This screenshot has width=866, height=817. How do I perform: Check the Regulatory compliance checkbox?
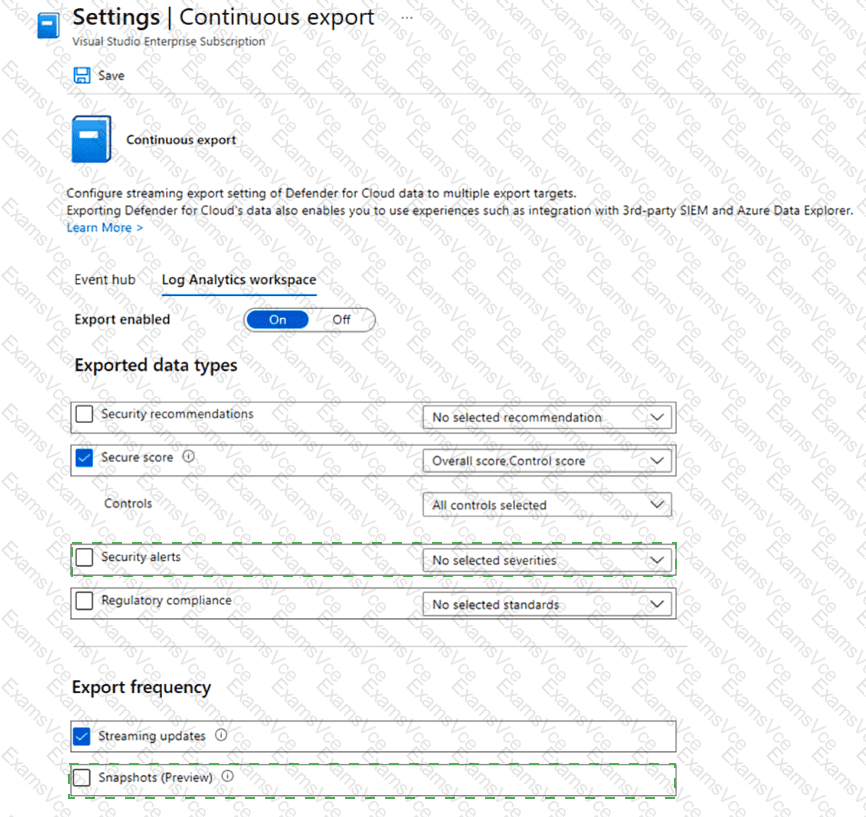pyautogui.click(x=85, y=601)
